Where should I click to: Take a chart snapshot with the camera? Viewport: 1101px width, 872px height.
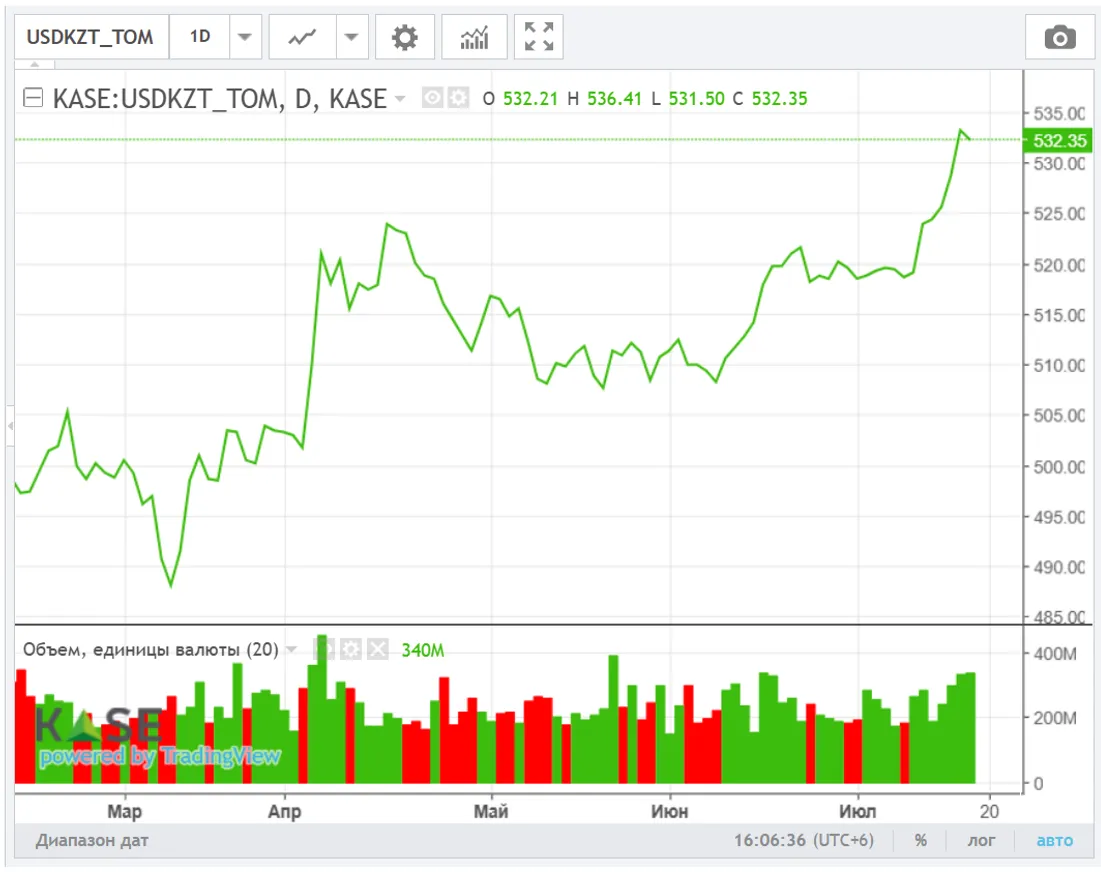point(1059,38)
